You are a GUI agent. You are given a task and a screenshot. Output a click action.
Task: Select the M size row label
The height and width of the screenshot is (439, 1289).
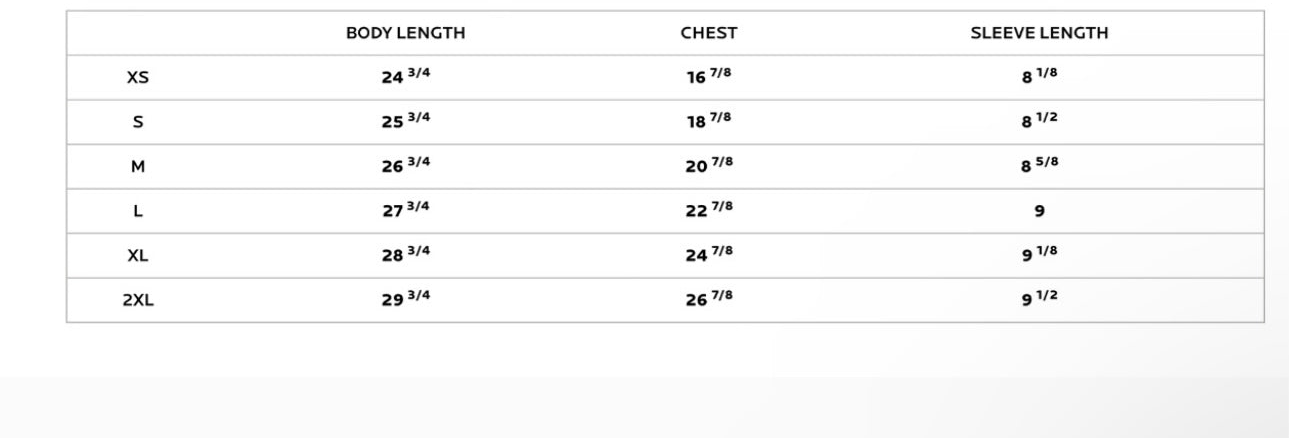(138, 167)
